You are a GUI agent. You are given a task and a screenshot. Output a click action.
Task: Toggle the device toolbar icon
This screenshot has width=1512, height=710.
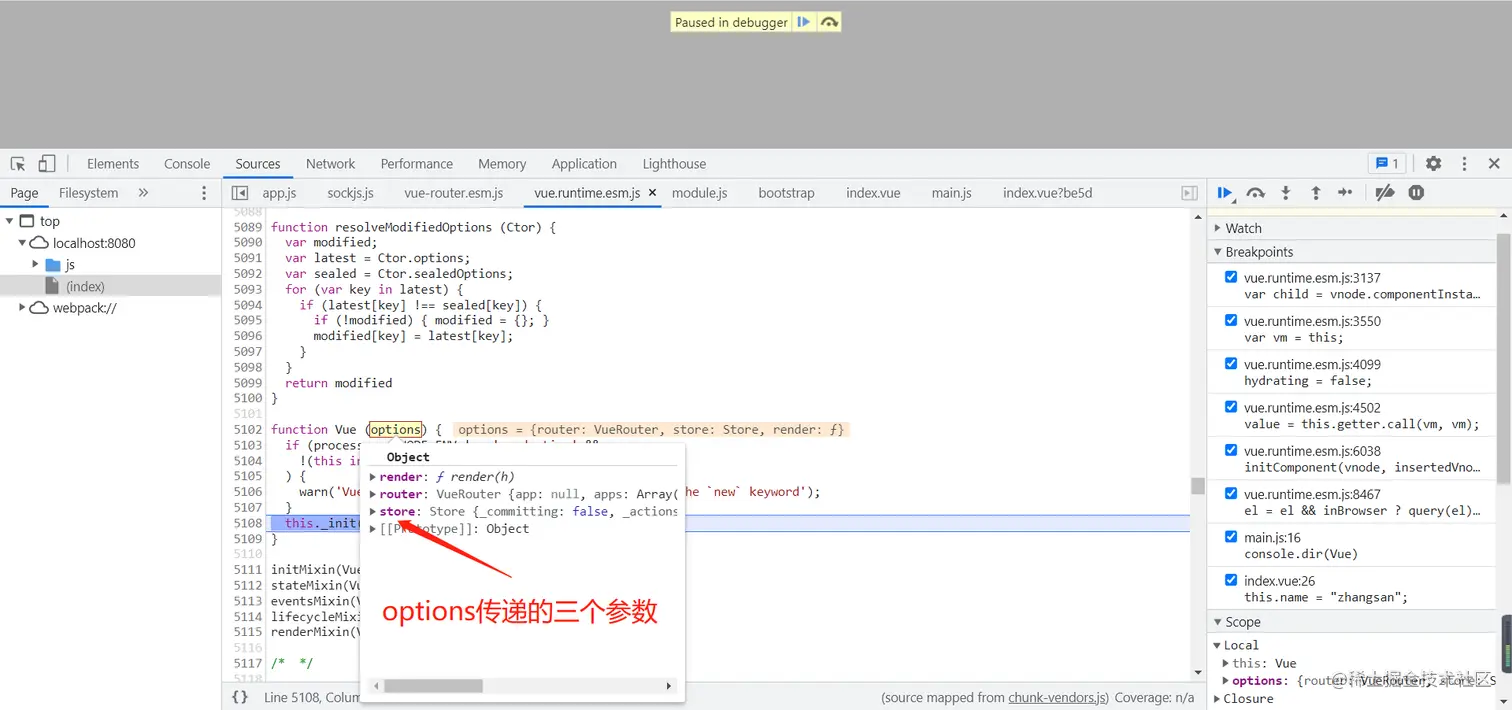47,164
